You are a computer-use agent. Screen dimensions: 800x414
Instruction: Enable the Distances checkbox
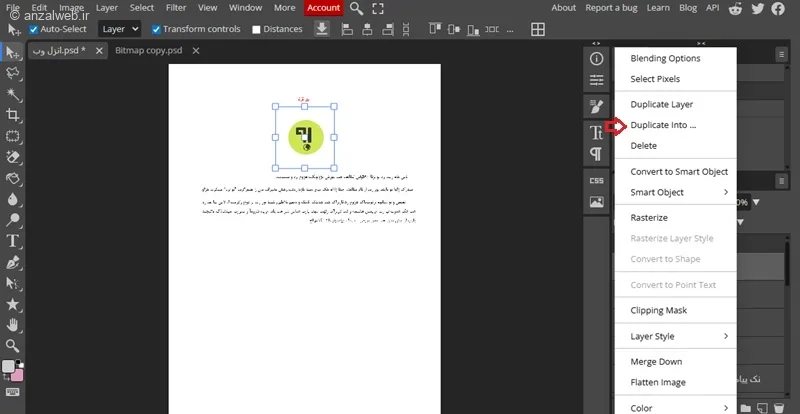(256, 29)
